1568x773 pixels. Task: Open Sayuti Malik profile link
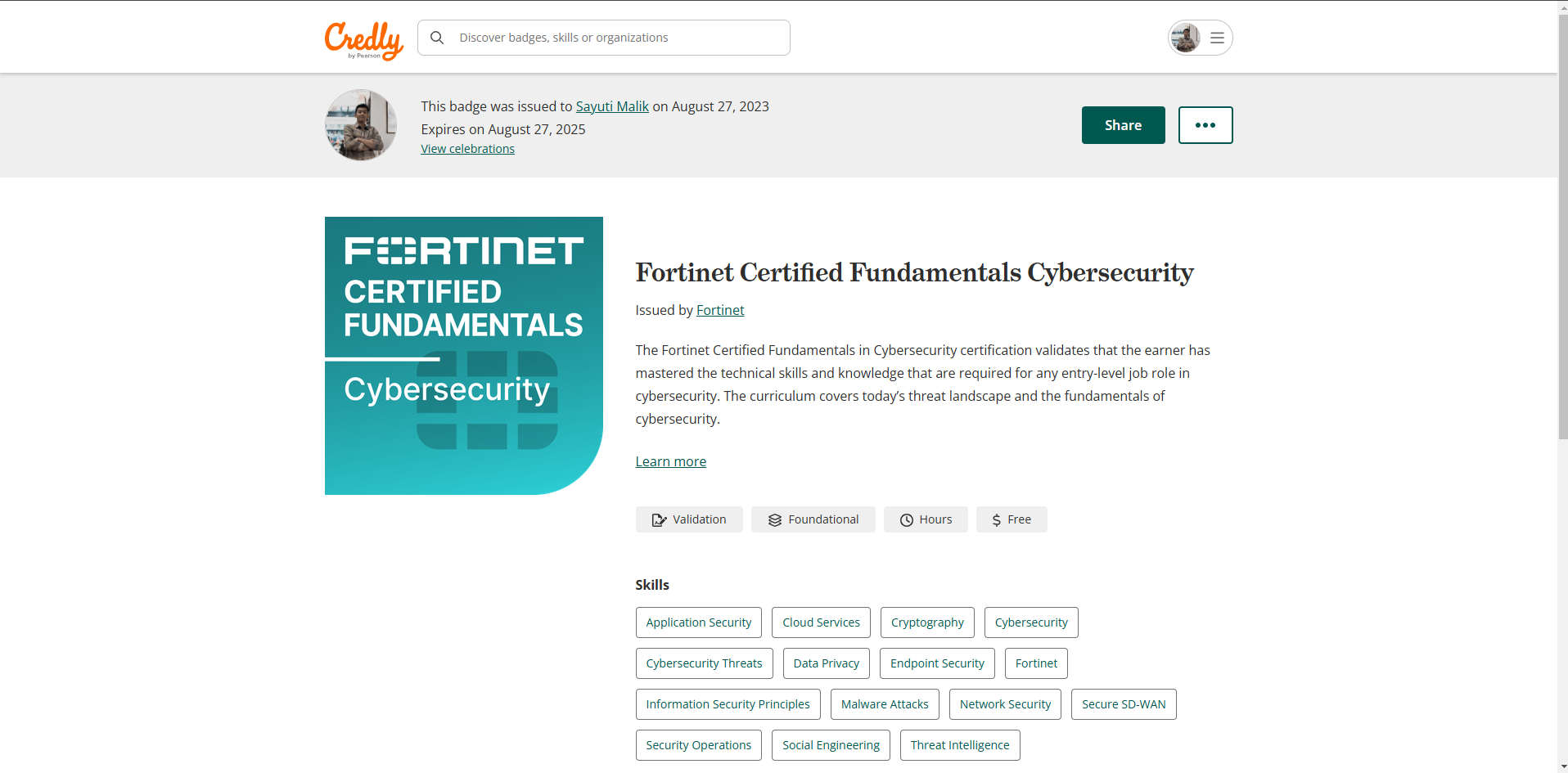(x=612, y=106)
